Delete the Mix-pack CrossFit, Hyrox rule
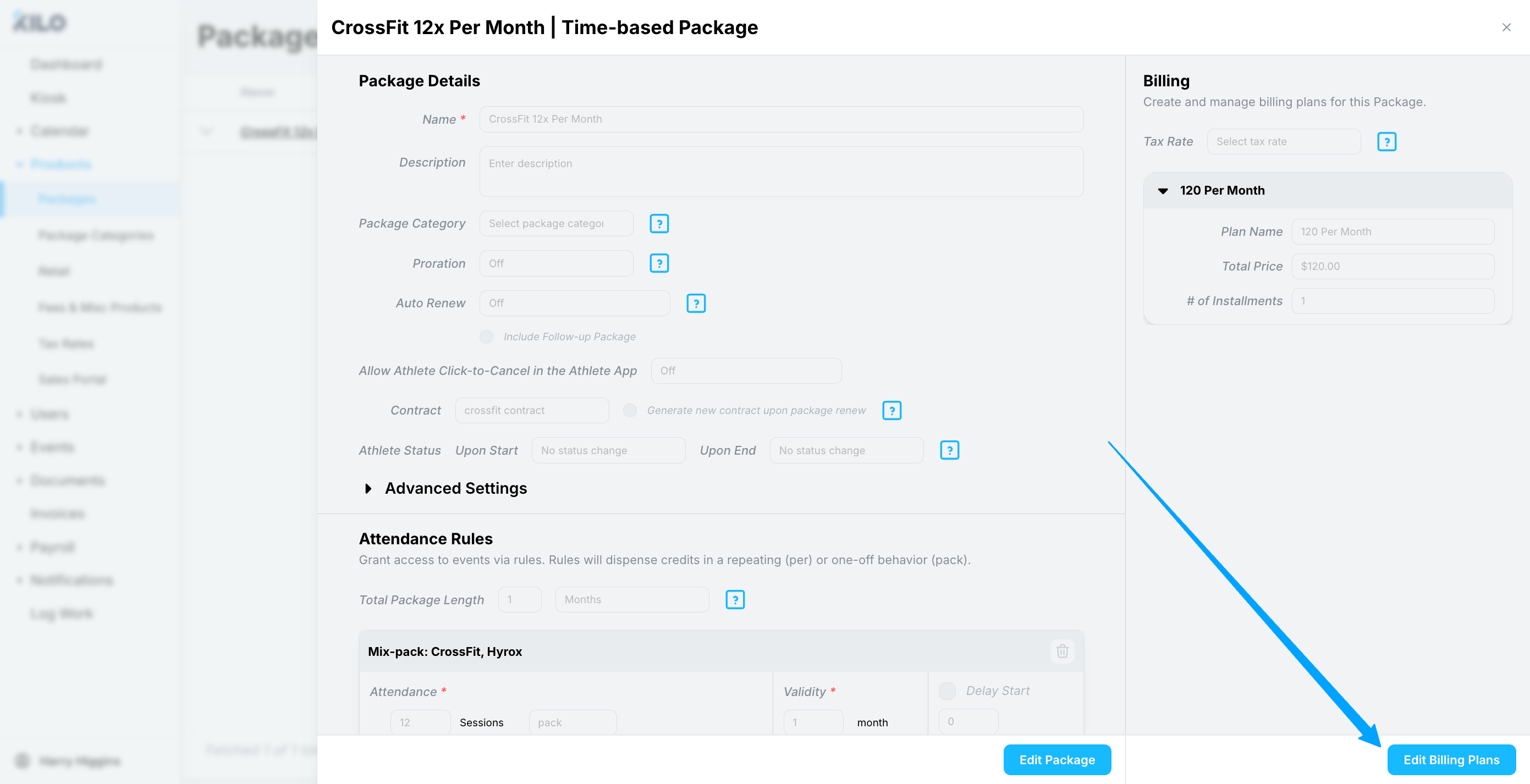Image resolution: width=1530 pixels, height=784 pixels. pyautogui.click(x=1062, y=651)
